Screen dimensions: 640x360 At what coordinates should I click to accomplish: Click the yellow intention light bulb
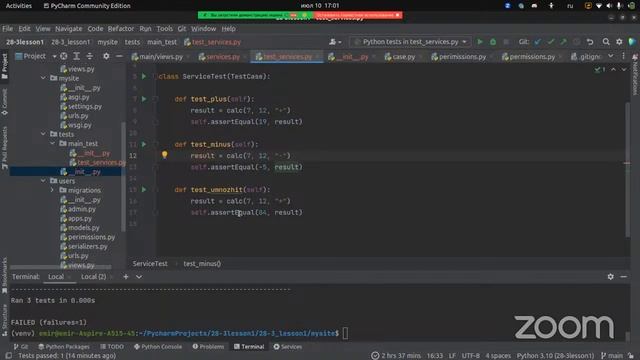[164, 155]
